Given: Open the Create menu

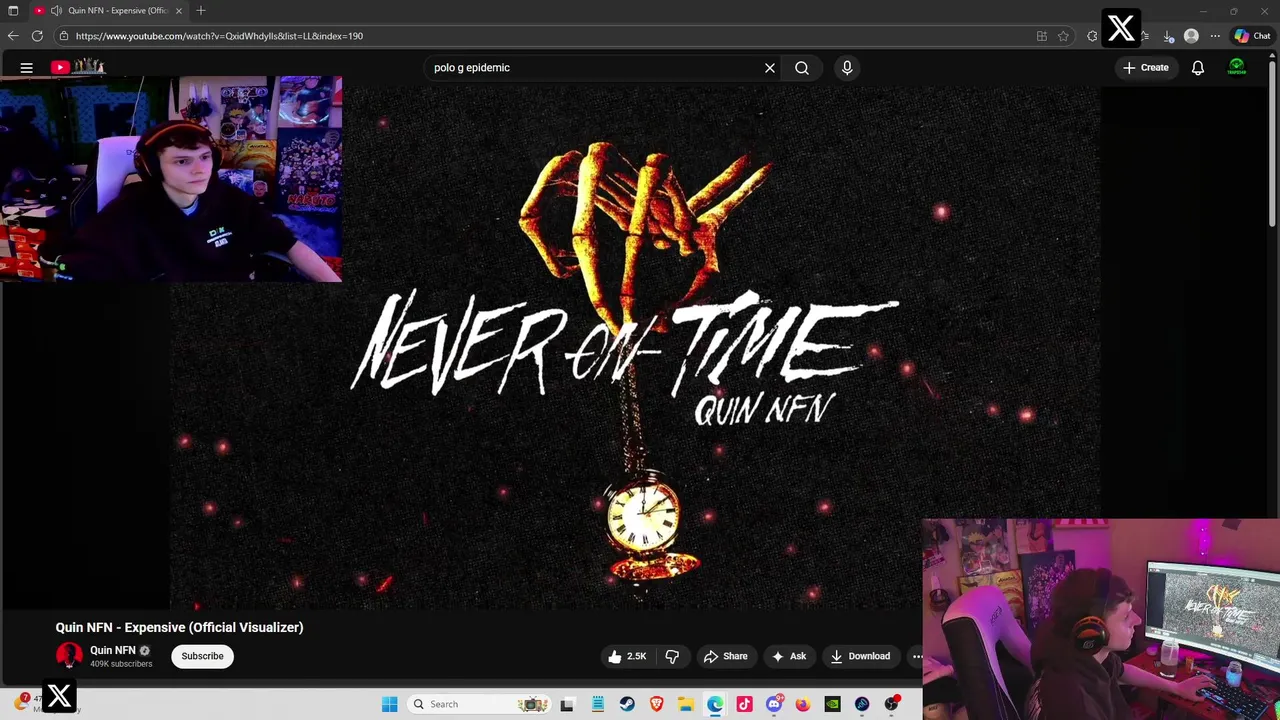Looking at the screenshot, I should pos(1145,68).
